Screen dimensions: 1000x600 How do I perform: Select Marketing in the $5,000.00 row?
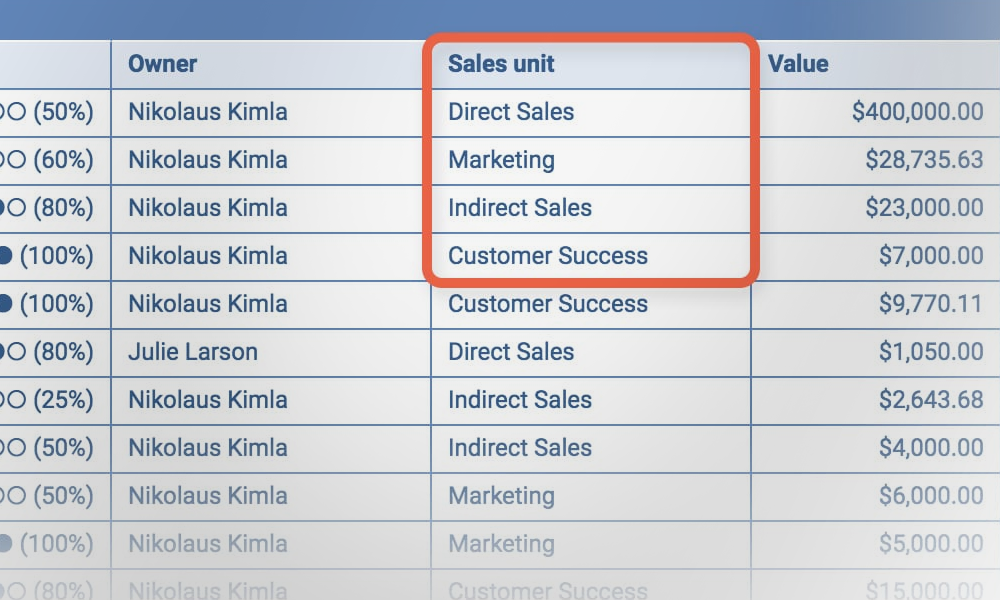[x=501, y=544]
